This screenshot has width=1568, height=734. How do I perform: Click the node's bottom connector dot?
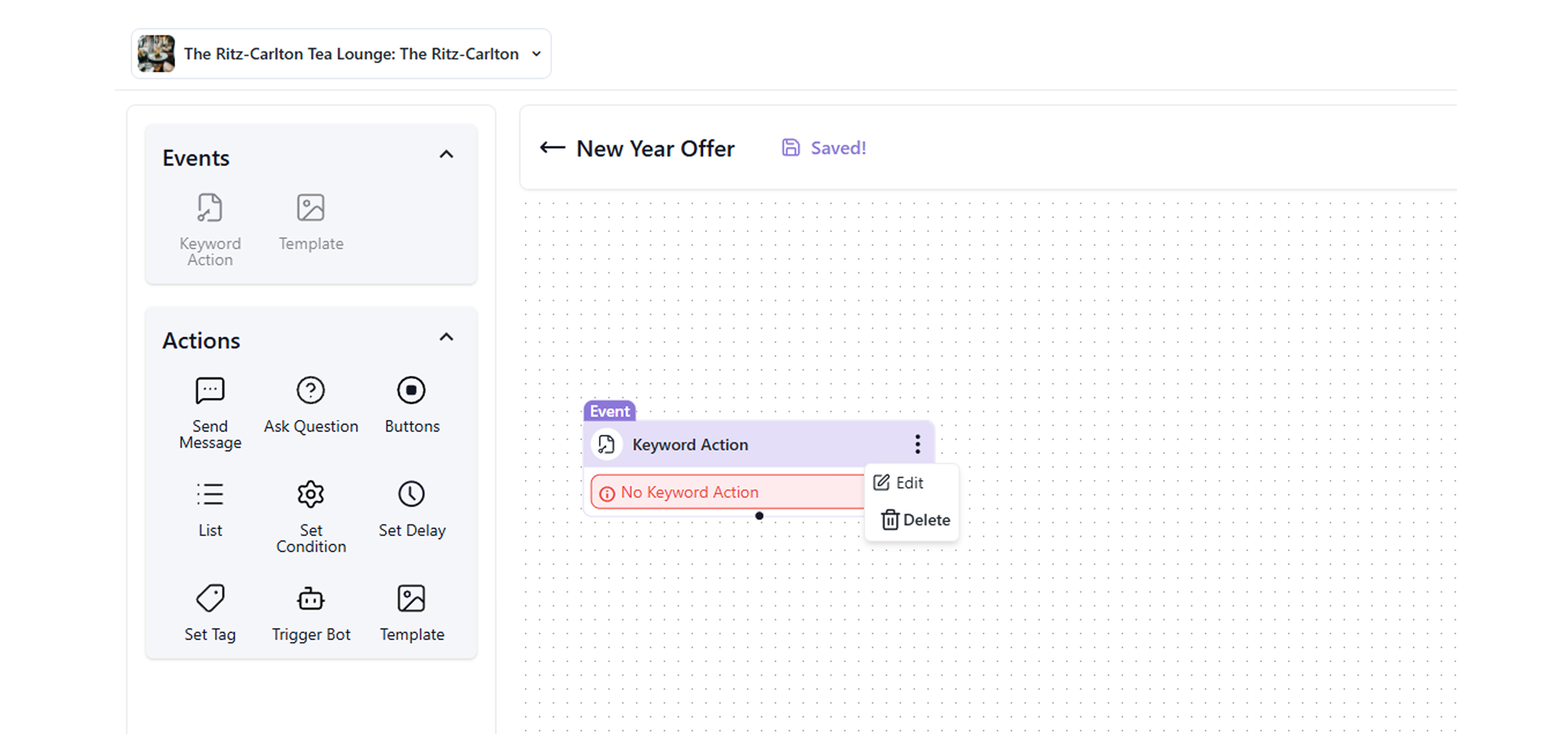759,516
